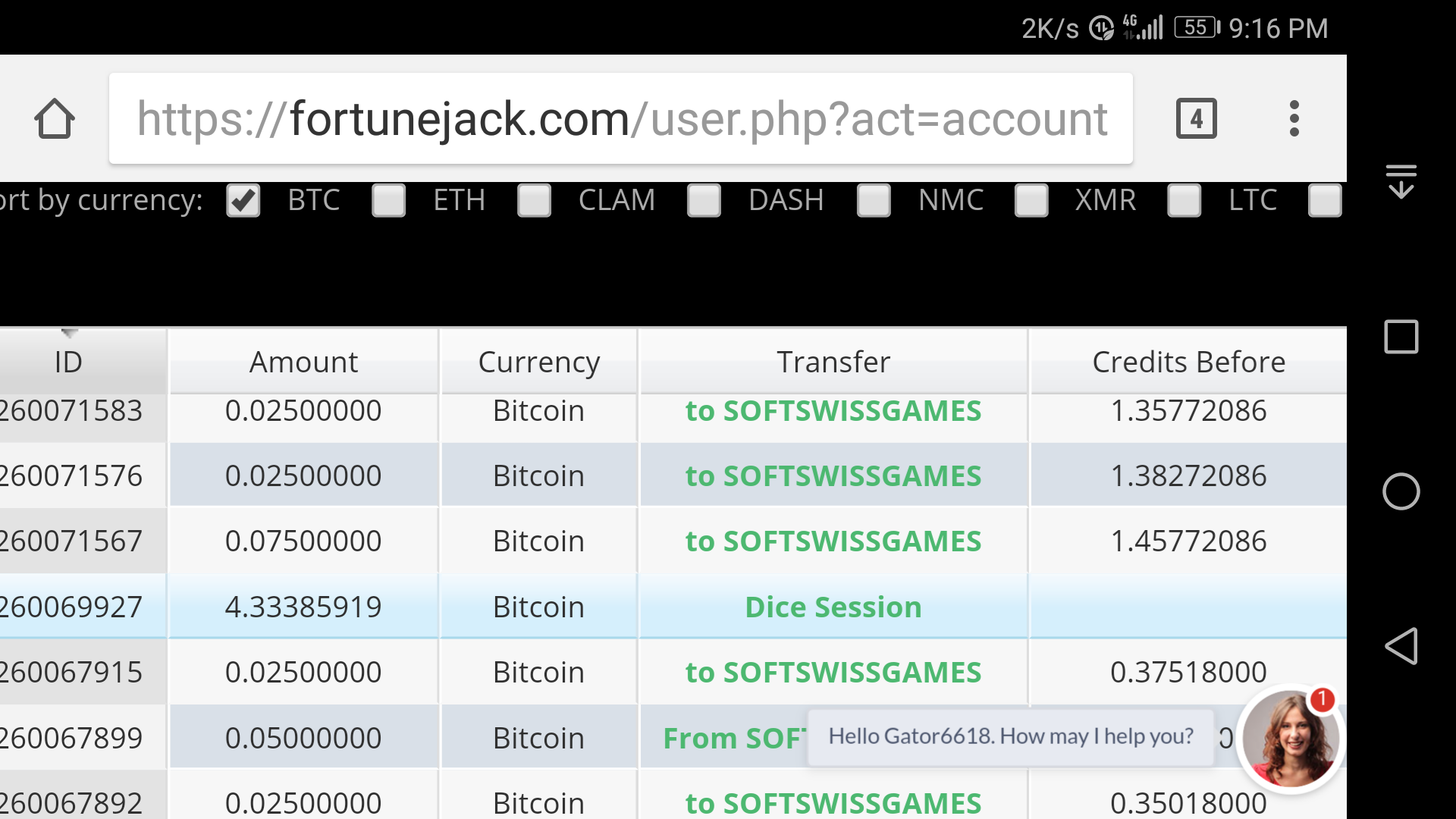Tap the 9:16 PM clock in status bar
Image resolution: width=1456 pixels, height=819 pixels.
(x=1279, y=29)
